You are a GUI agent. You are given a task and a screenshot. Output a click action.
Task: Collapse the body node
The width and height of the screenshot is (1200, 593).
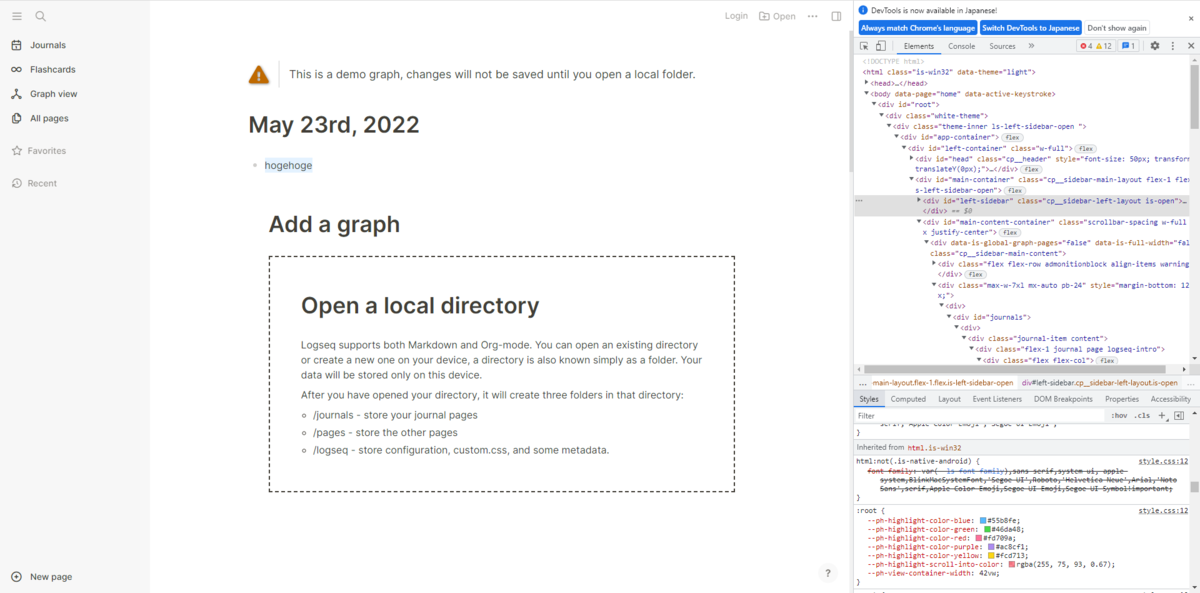coord(867,94)
